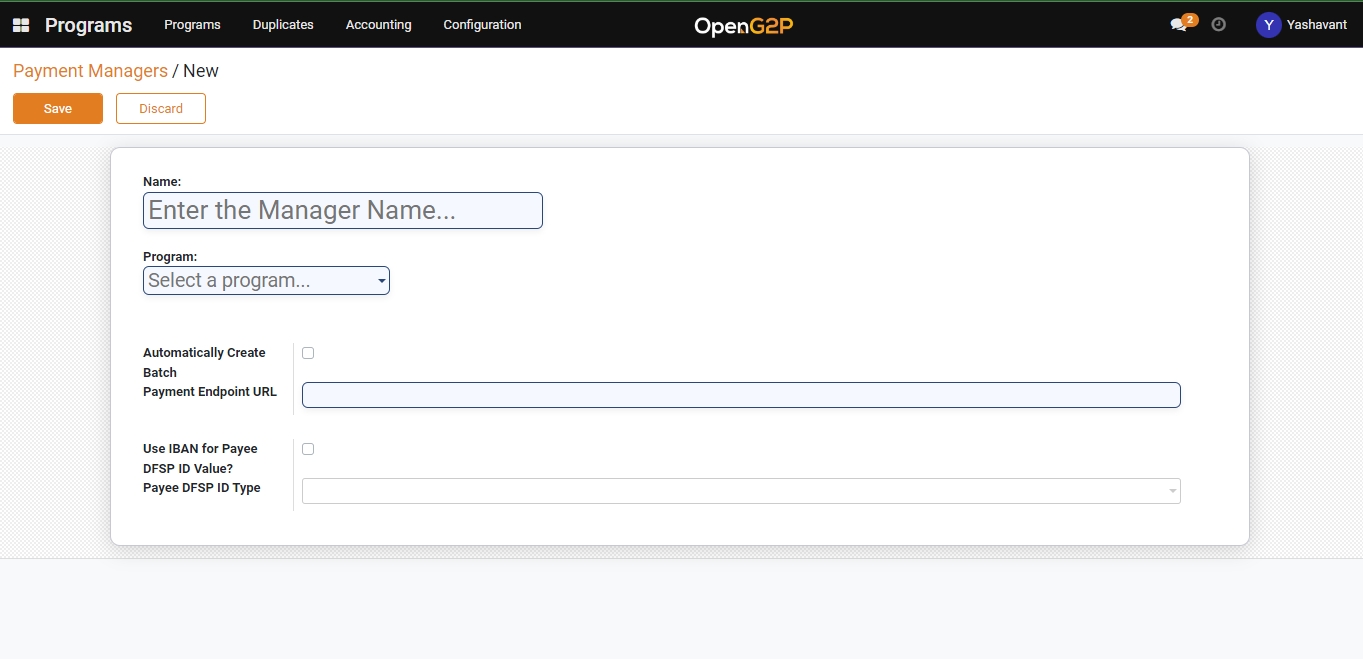Screen dimensions: 1363x659
Task: Open the conversations messages icon
Action: point(1180,25)
